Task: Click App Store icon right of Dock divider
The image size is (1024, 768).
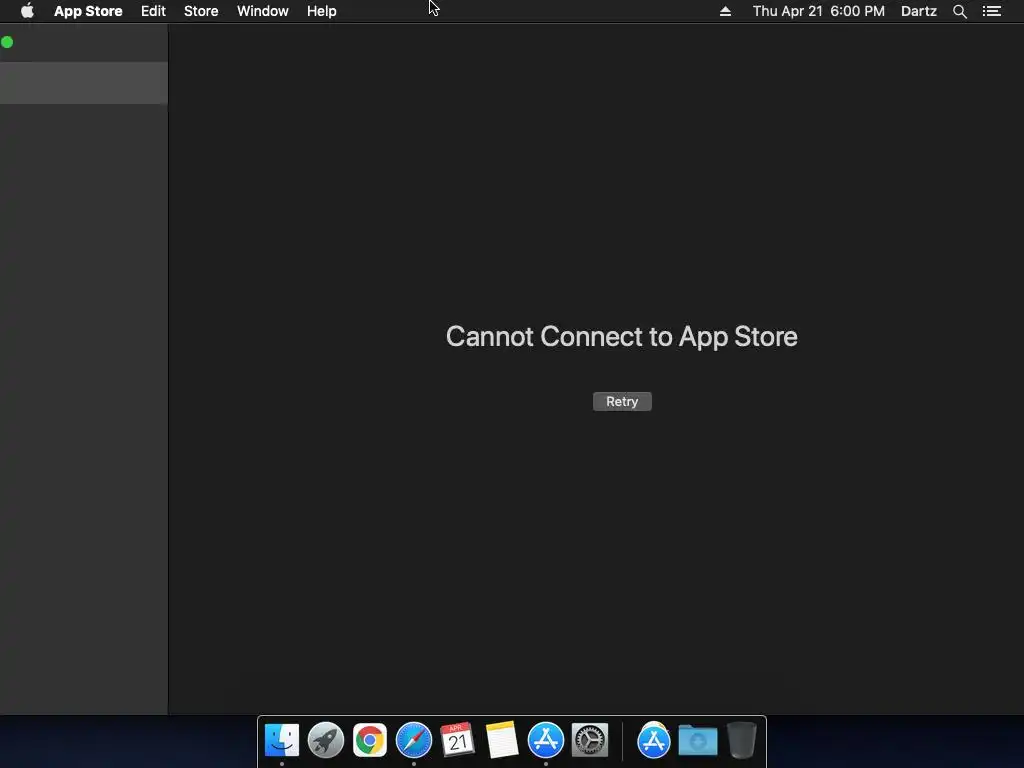Action: tap(654, 740)
